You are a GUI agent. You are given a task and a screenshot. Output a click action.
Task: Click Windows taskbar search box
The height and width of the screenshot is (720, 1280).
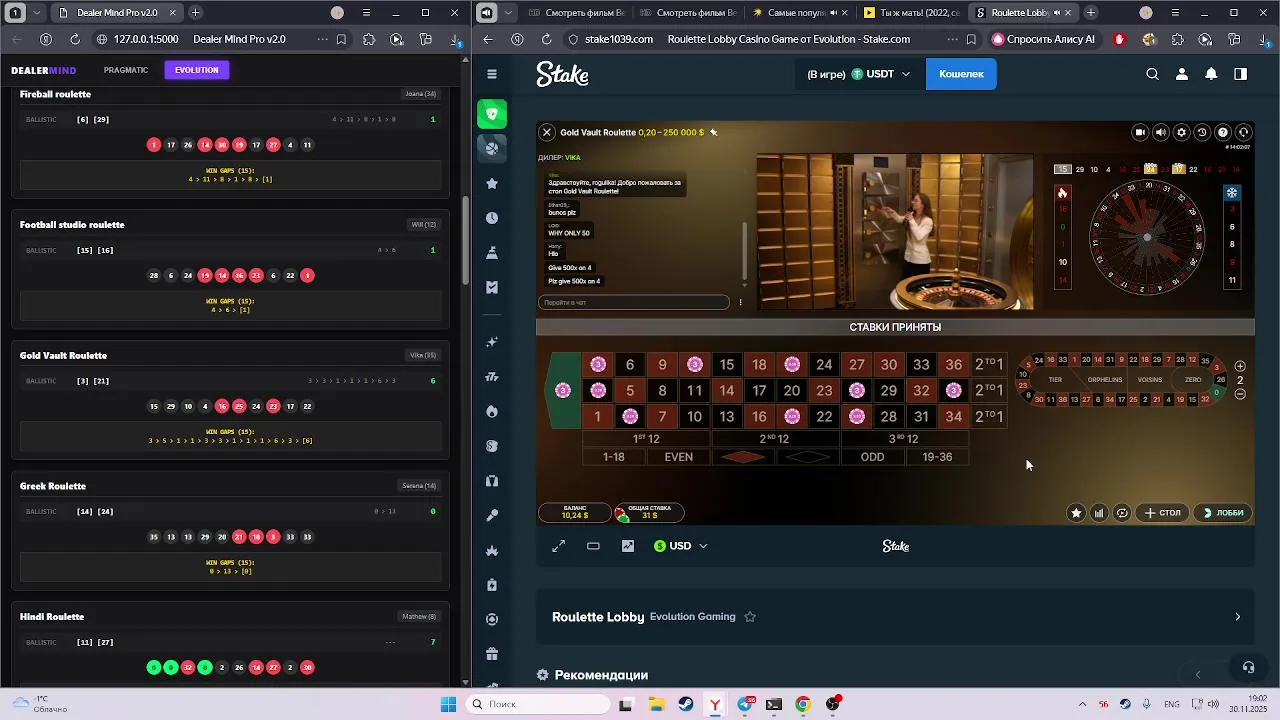(538, 704)
